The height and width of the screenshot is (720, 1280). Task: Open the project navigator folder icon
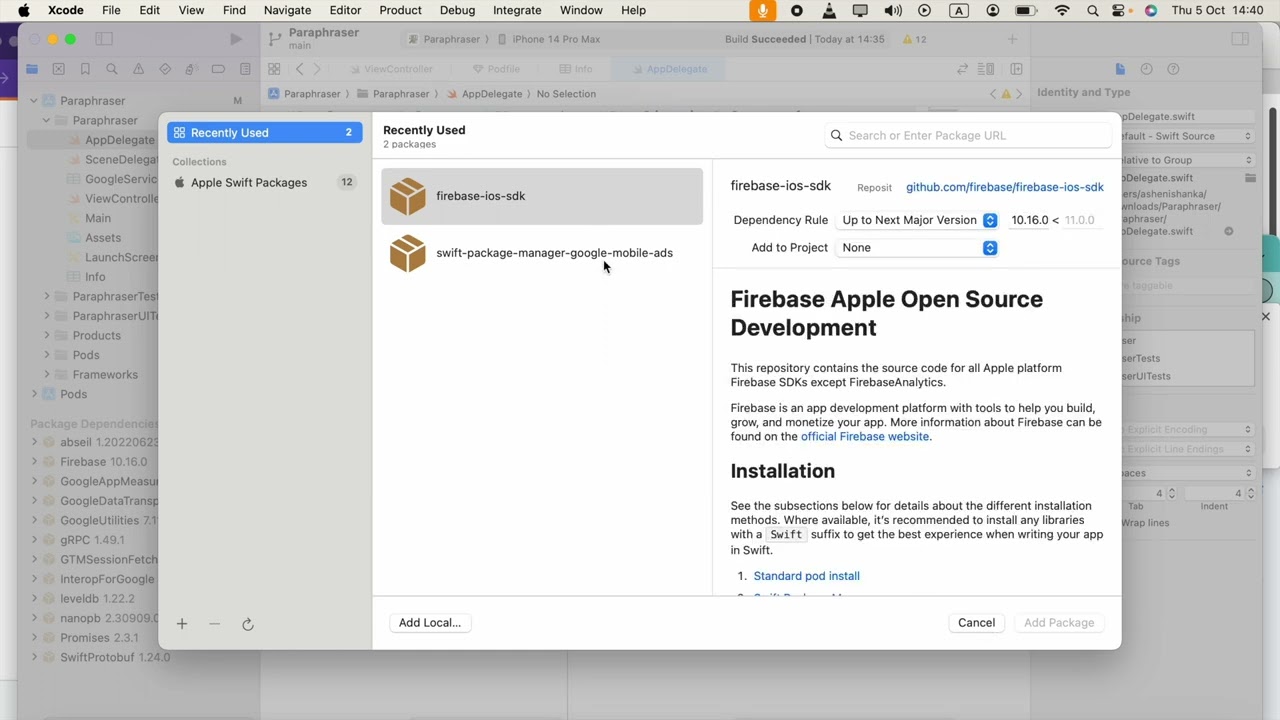coord(32,69)
